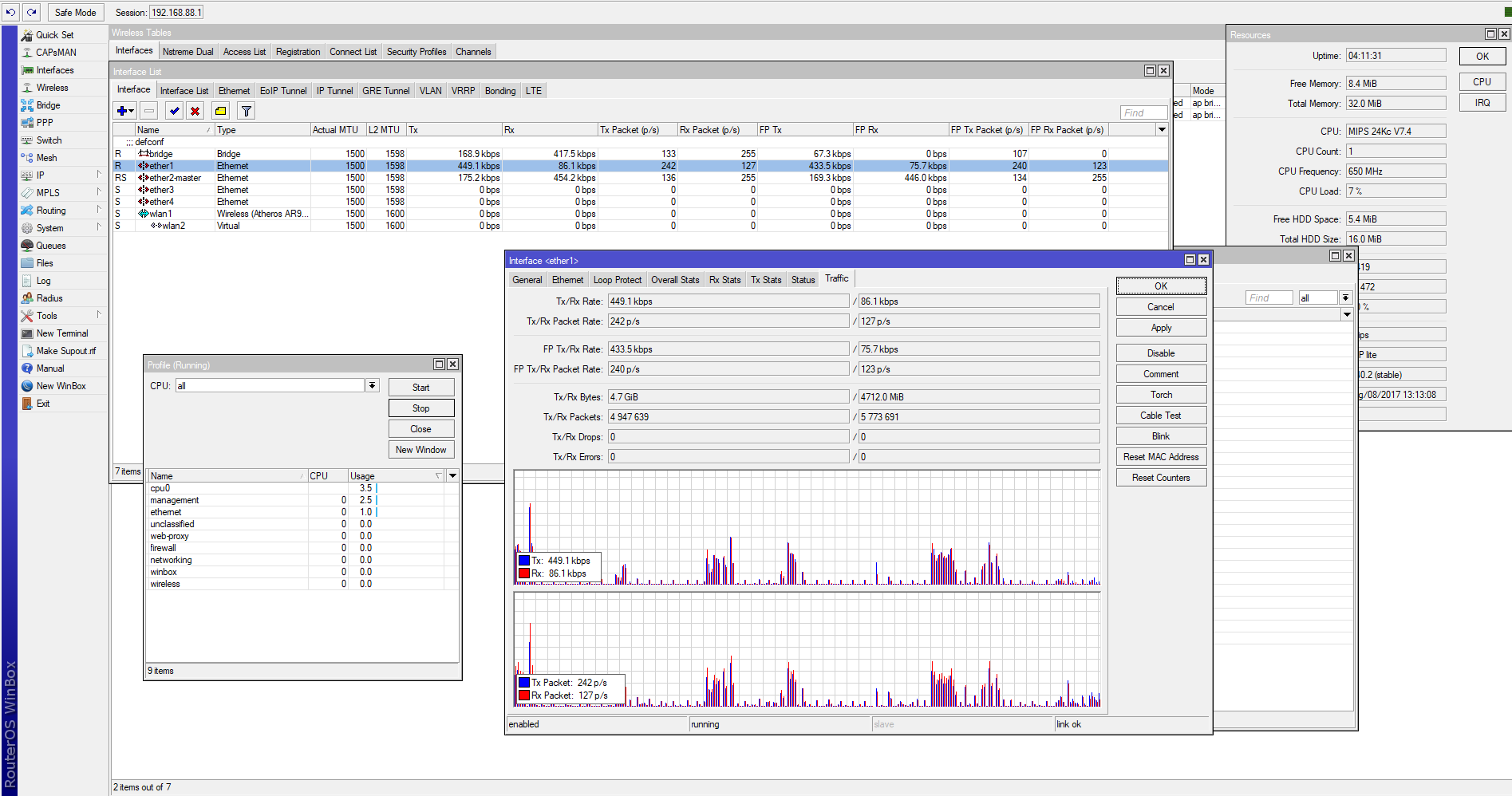This screenshot has height=796, width=1512.
Task: Open the Bridge menu
Action: pos(48,105)
